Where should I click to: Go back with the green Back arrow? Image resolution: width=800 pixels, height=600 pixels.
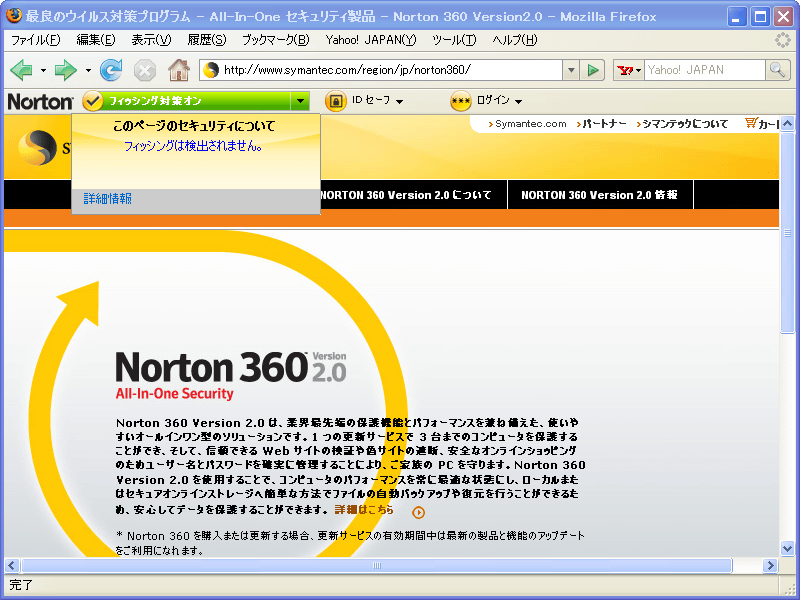click(x=21, y=70)
